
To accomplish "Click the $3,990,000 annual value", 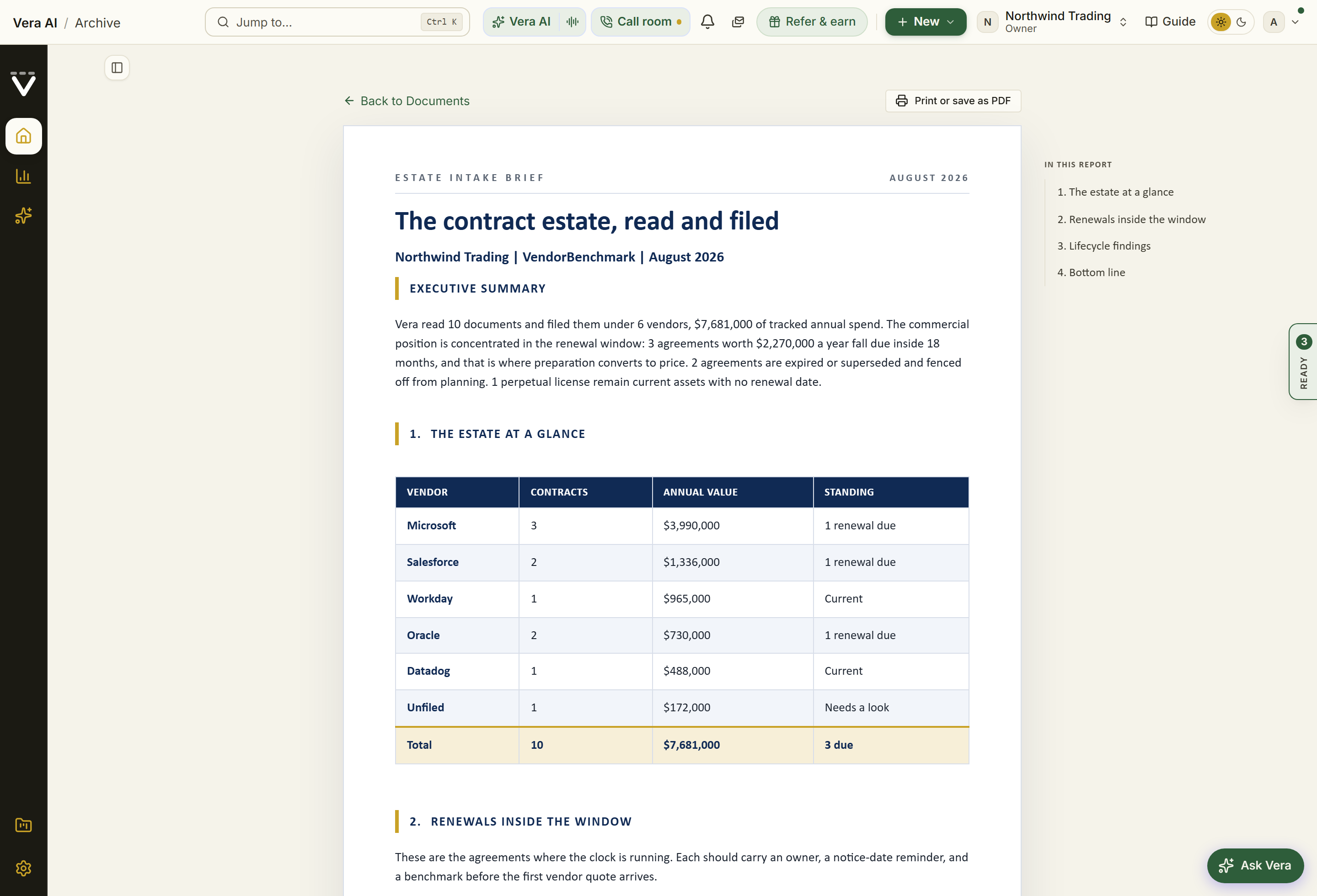I will 691,526.
